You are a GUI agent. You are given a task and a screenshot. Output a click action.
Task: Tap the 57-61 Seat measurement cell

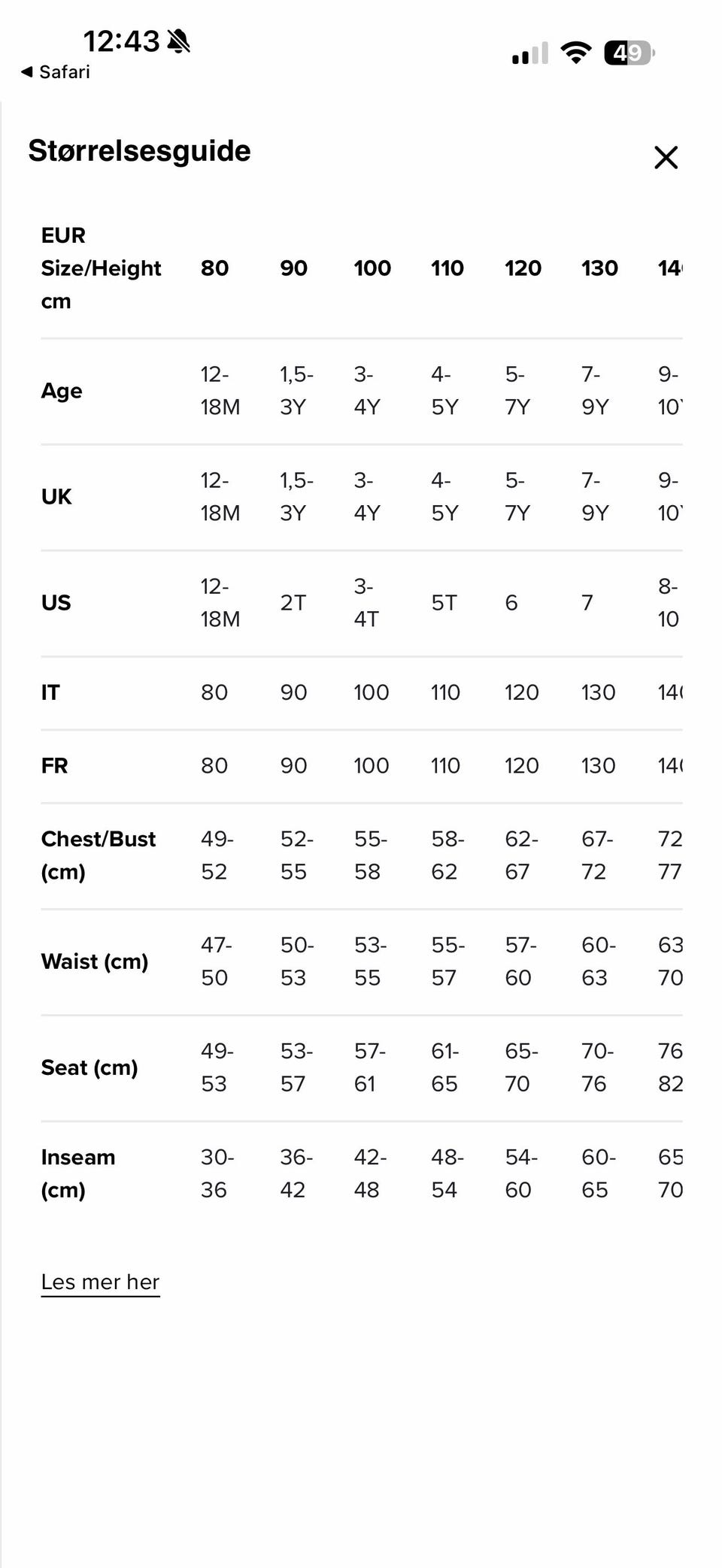click(369, 1067)
